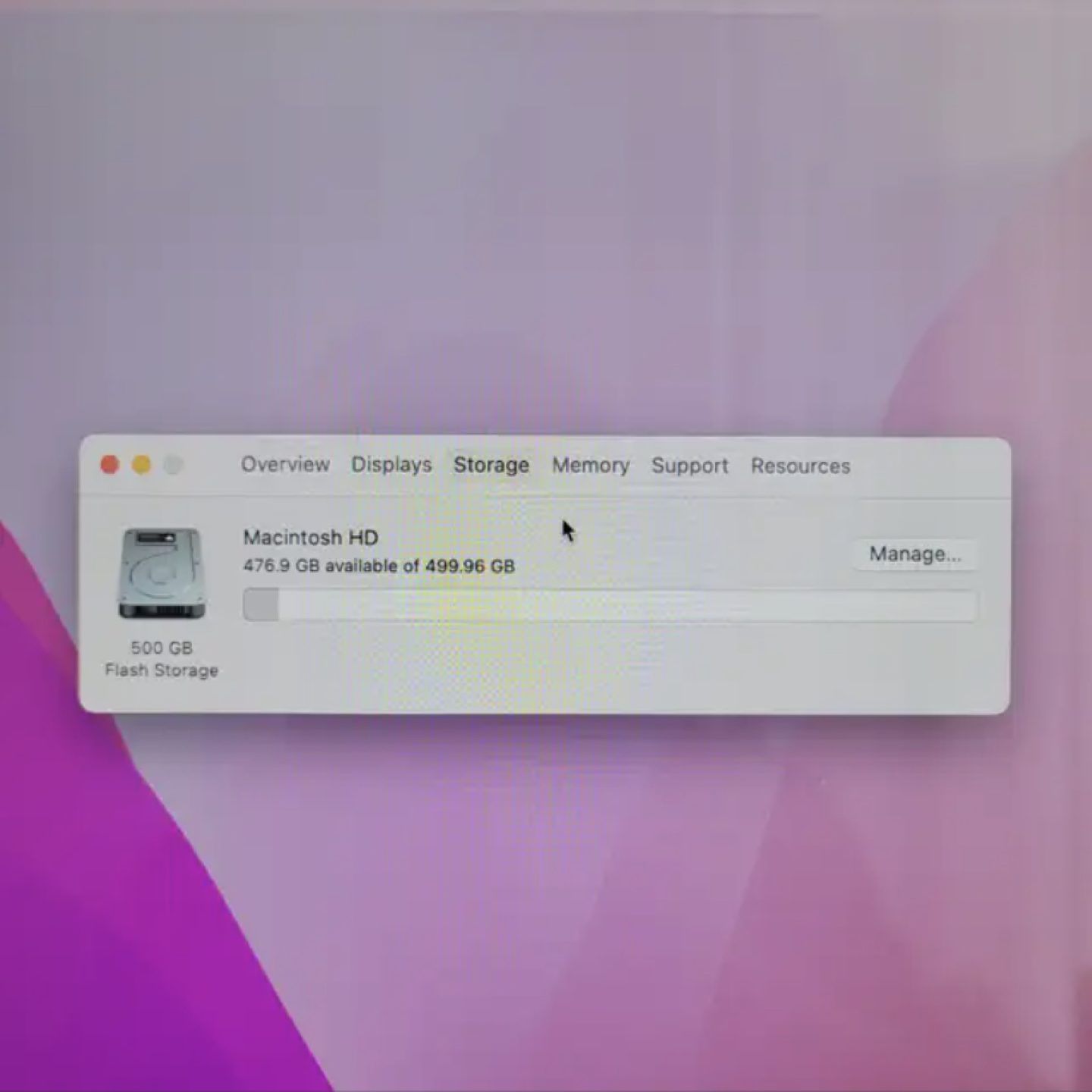Click the 'Flash Storage' label
This screenshot has height=1092, width=1092.
(x=162, y=670)
